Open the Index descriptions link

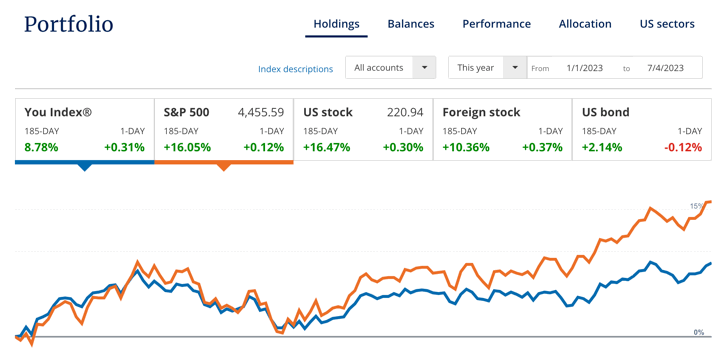295,69
